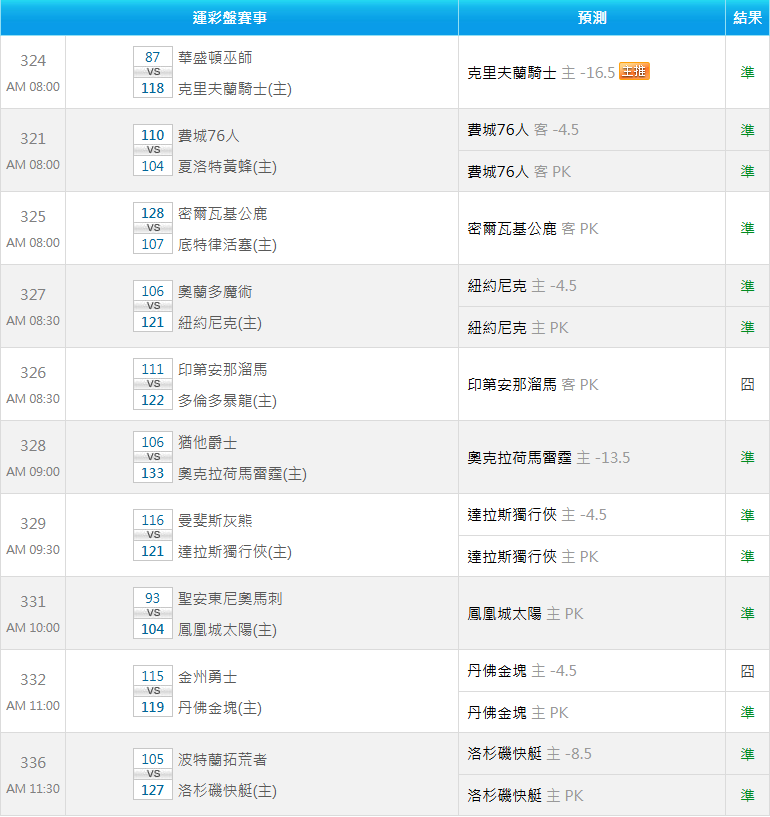770x817 pixels.
Task: Select team 費城76人 in game 321
Action: click(208, 135)
